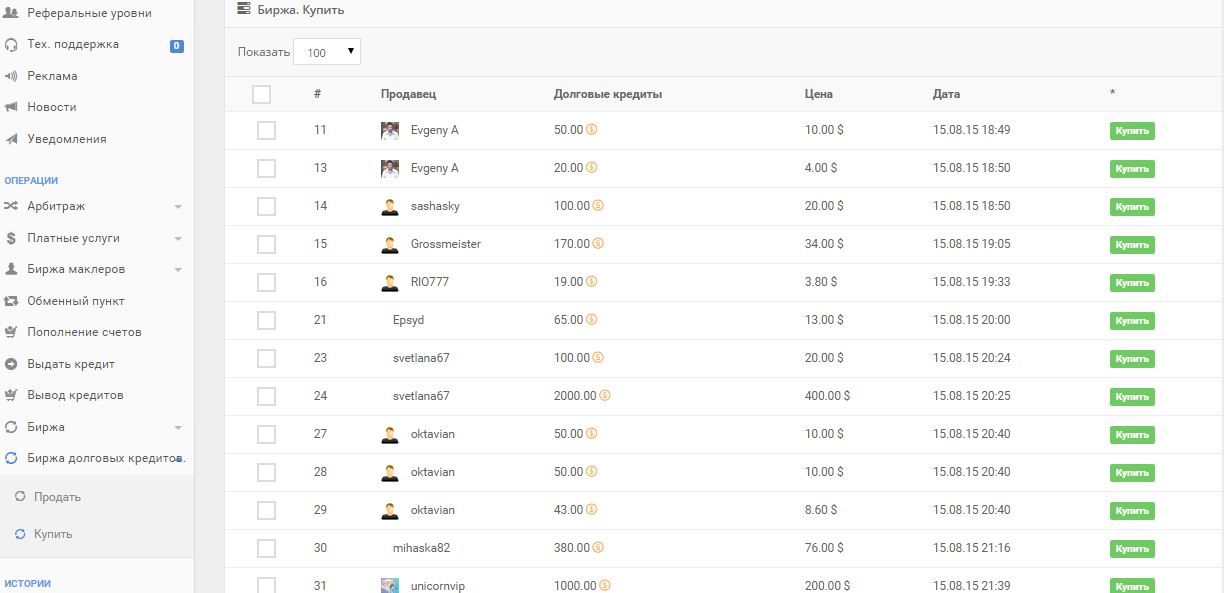This screenshot has width=1224, height=593.
Task: Click the Продать refresh icon
Action: pos(20,497)
